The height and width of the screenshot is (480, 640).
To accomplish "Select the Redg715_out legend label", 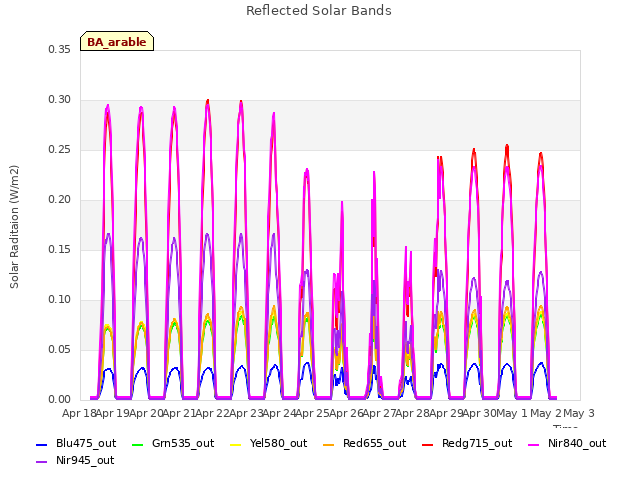I will click(x=477, y=444).
